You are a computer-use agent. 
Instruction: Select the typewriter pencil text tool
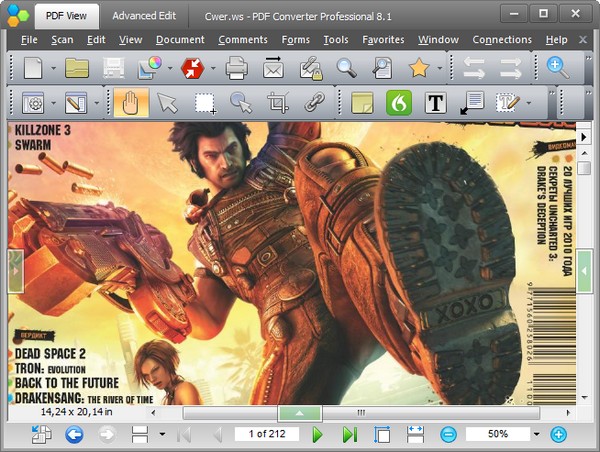click(x=508, y=103)
